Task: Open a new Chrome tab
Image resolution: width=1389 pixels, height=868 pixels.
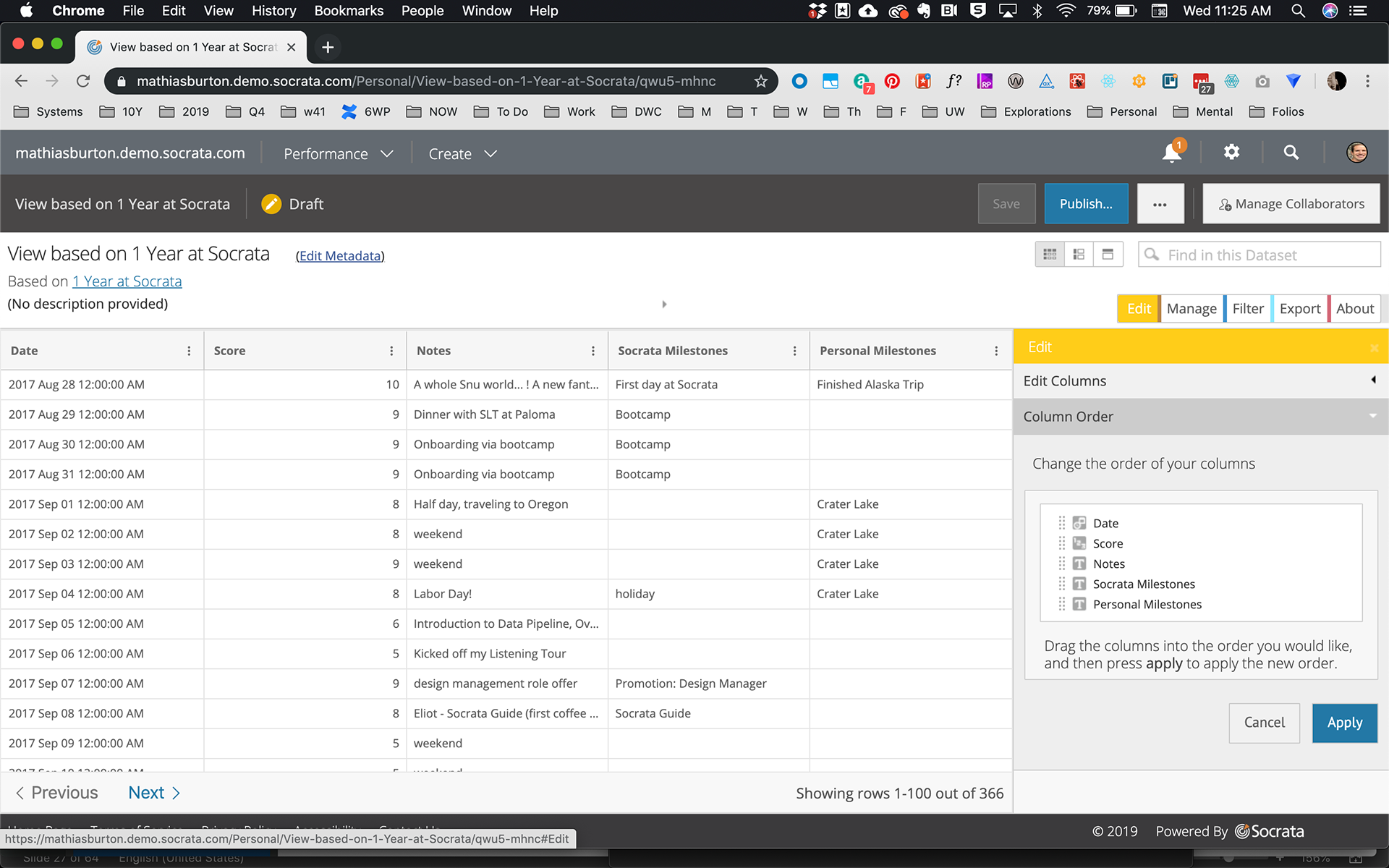Action: 328,47
